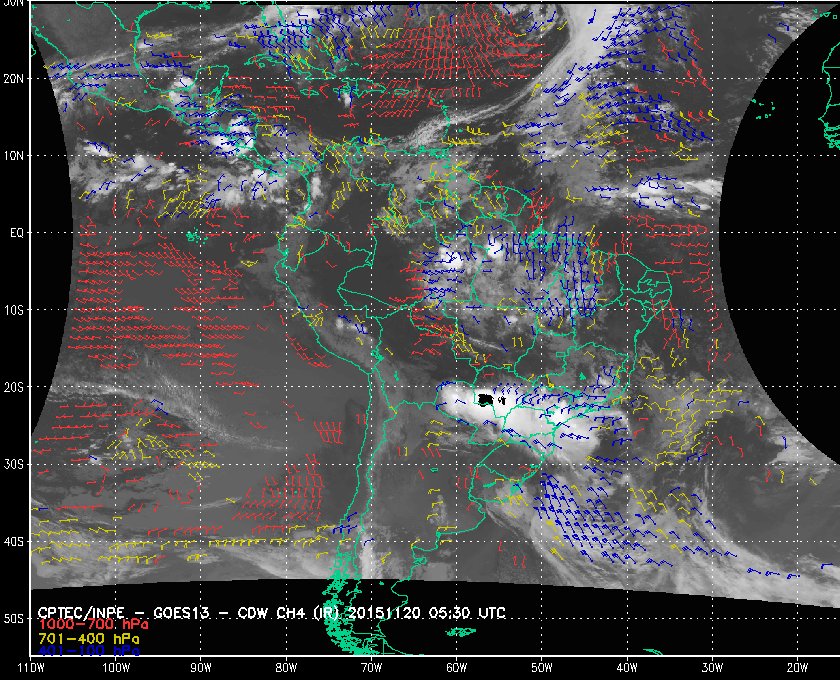Click the 20W longitude axis label
840x680 pixels.
pyautogui.click(x=796, y=667)
